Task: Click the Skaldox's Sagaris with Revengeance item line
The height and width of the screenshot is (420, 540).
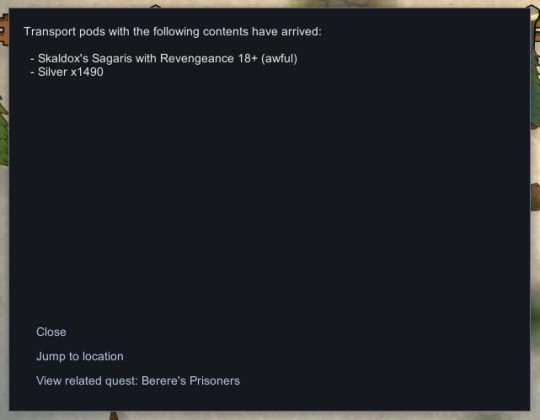Action: coord(164,59)
